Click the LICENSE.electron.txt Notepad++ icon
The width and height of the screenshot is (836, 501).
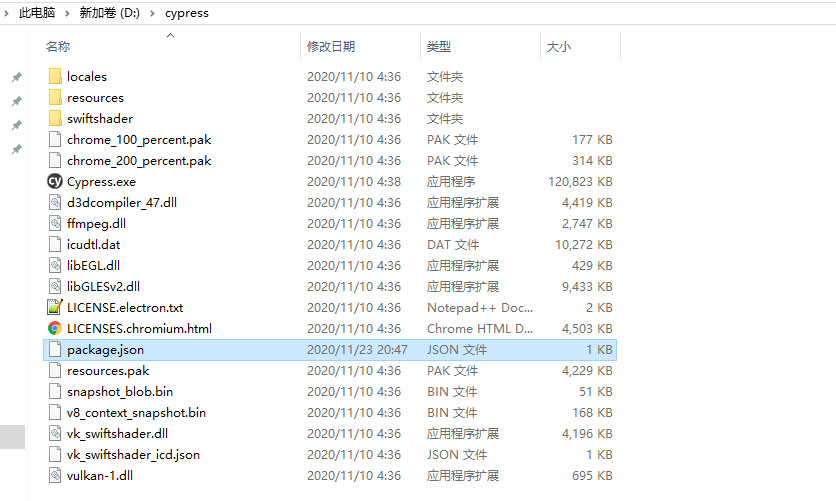tap(55, 307)
